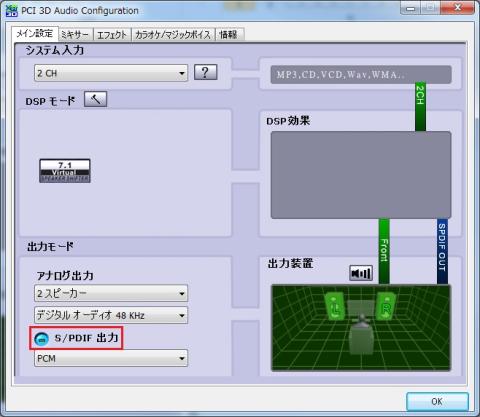Open the PCM format dropdown
Image resolution: width=480 pixels, height=417 pixels.
(x=111, y=358)
